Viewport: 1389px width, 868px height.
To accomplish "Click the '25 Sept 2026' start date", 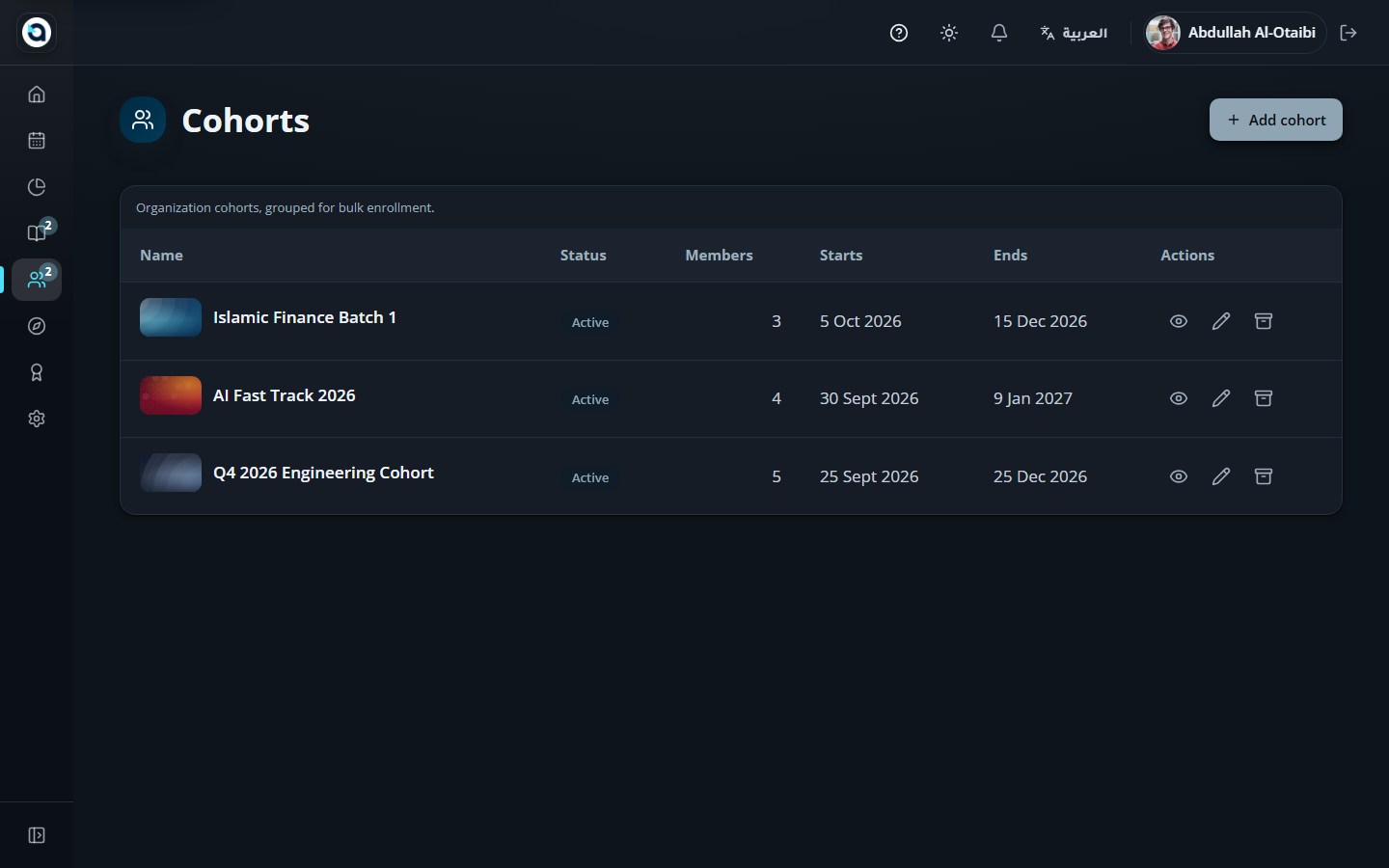I will [869, 476].
